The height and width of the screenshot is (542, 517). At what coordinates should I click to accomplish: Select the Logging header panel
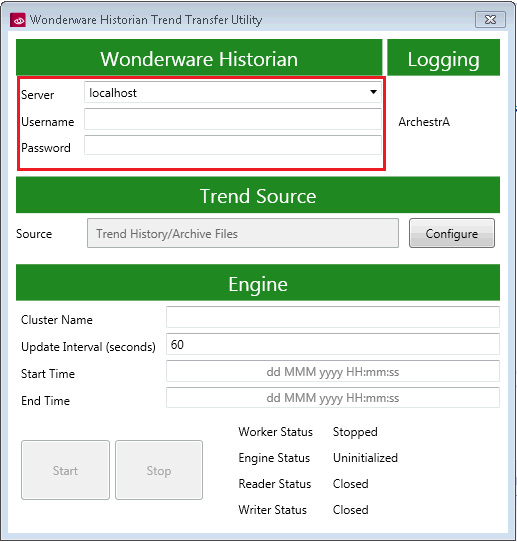point(443,57)
